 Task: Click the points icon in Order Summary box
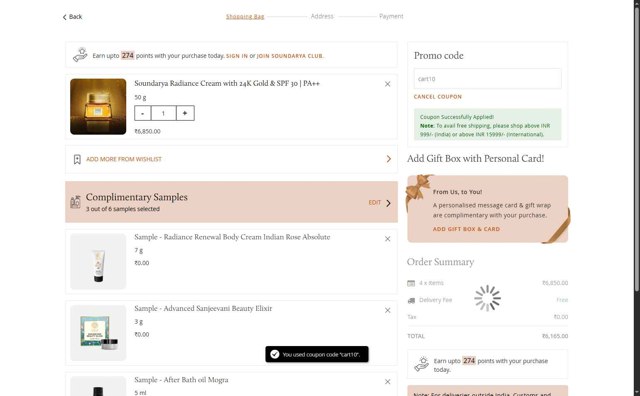[x=422, y=364]
